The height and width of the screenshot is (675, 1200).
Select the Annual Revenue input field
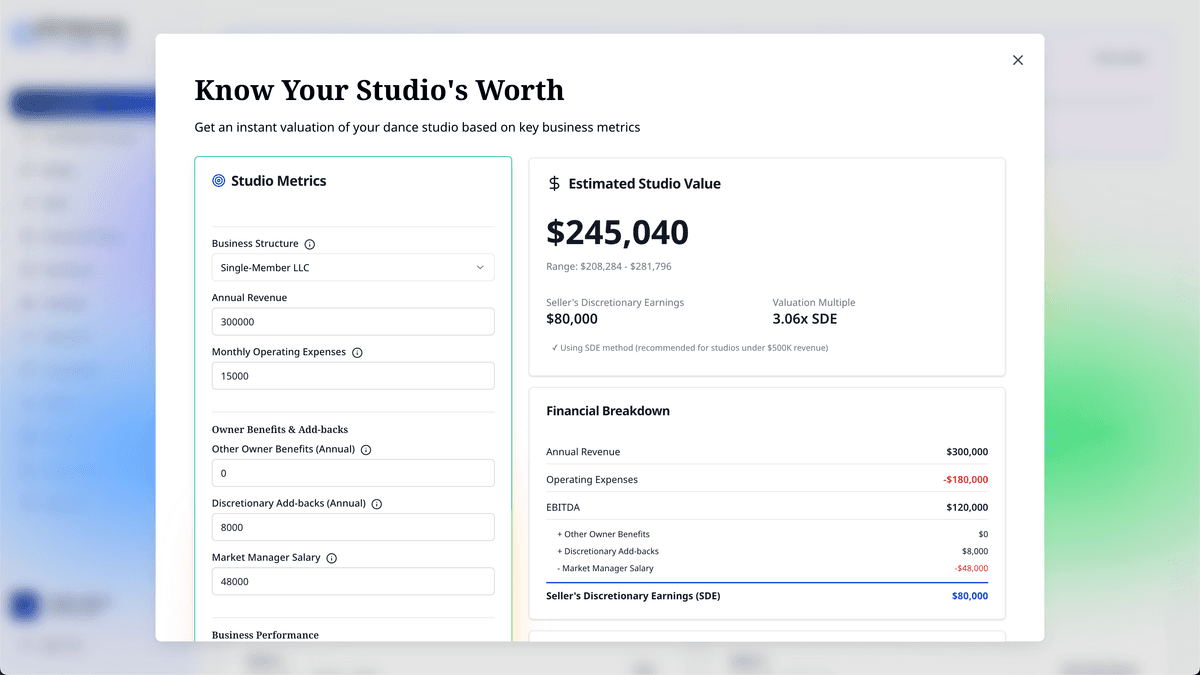(352, 321)
